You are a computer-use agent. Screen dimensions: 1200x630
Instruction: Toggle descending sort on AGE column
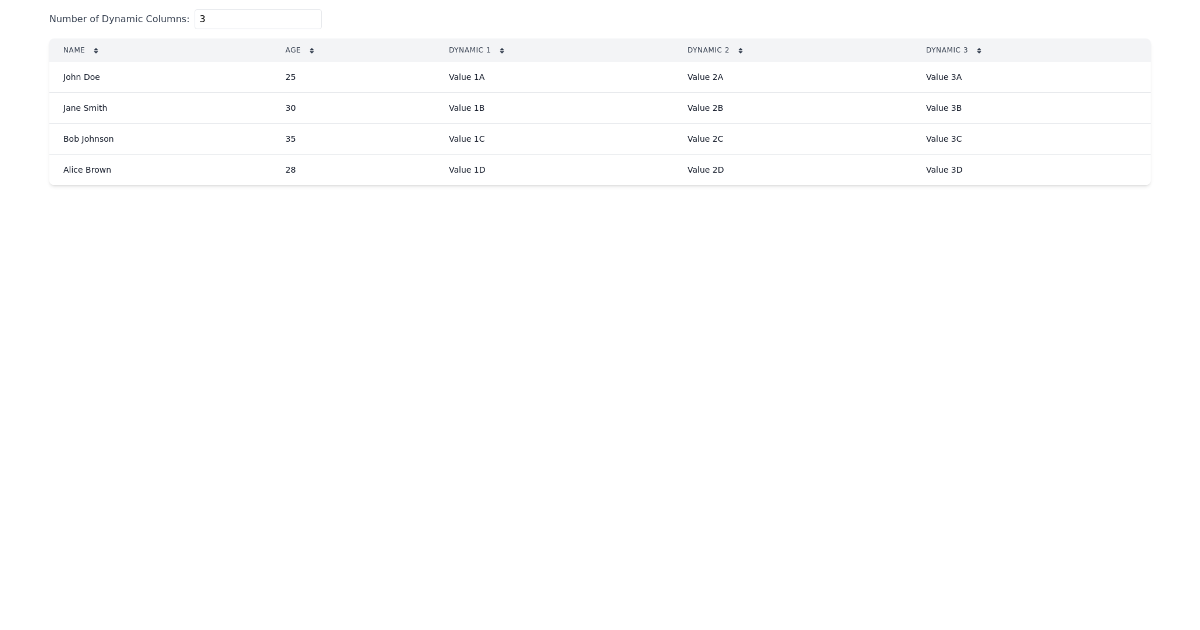(x=293, y=50)
